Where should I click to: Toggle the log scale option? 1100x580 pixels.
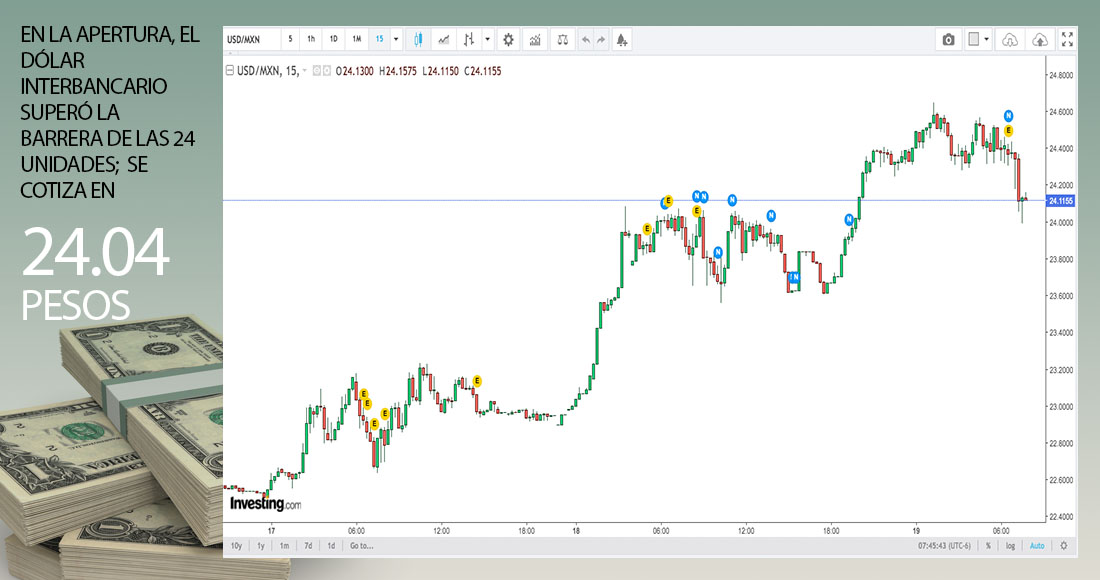click(x=1010, y=546)
